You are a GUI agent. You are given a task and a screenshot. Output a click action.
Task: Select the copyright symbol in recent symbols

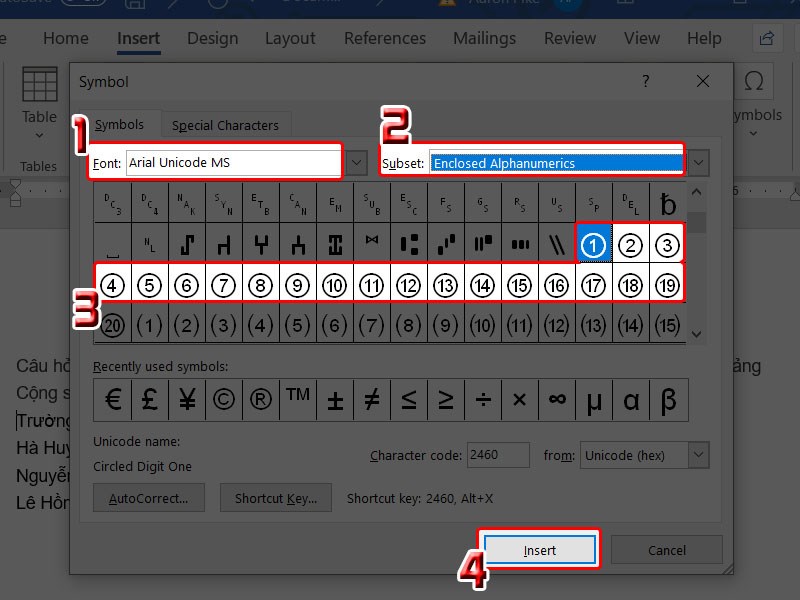pos(224,400)
